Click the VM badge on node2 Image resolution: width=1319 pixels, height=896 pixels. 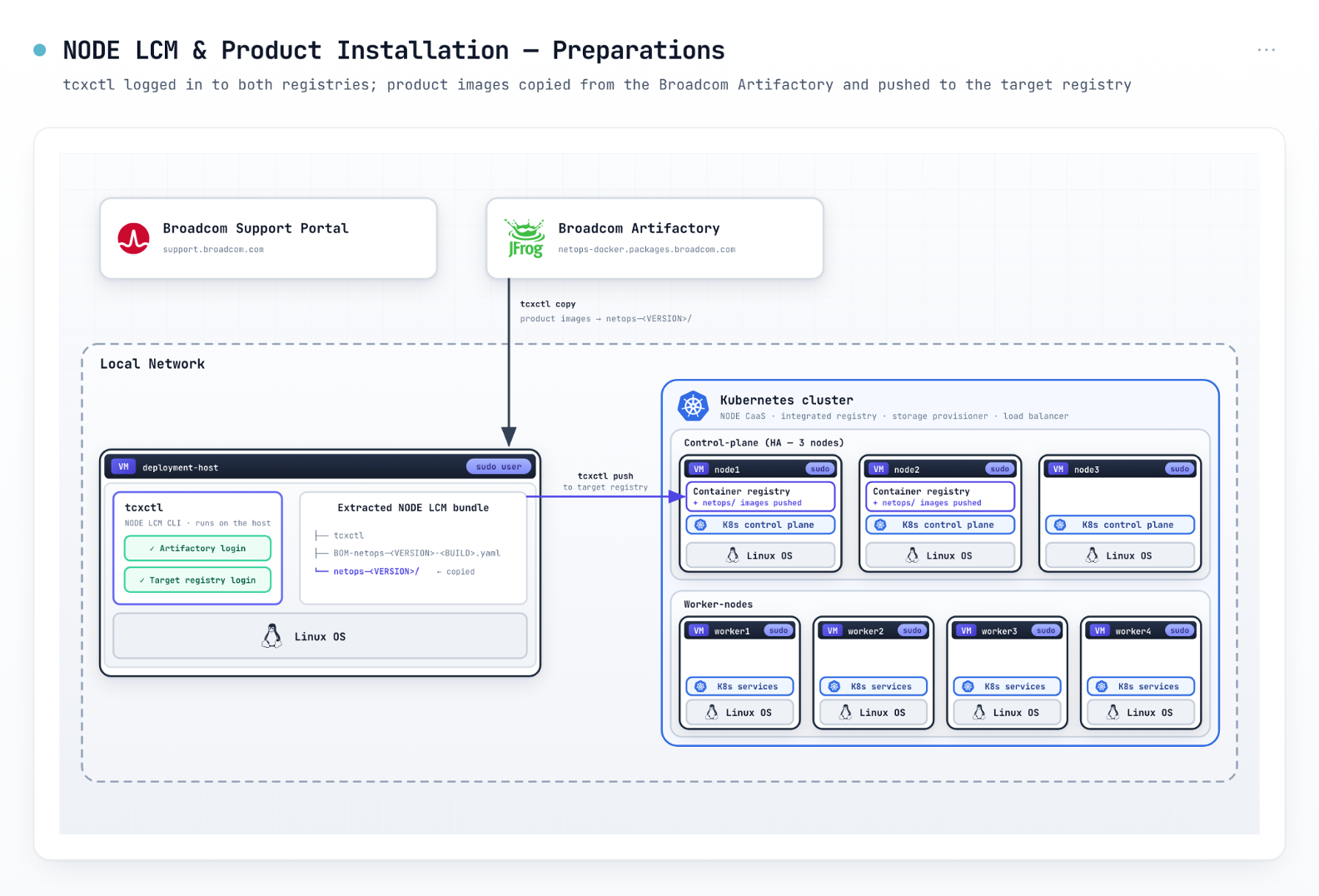(x=878, y=469)
